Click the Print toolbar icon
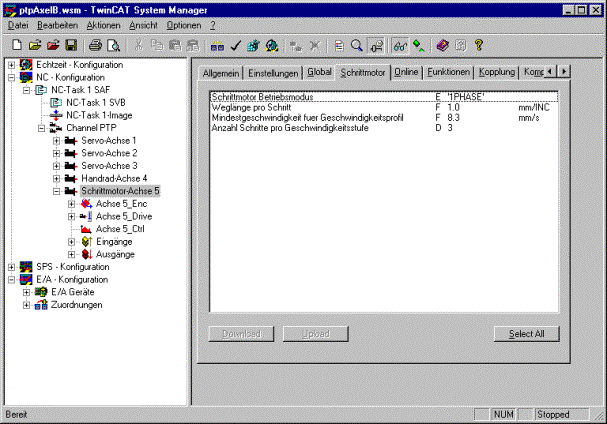Viewport: 607px width, 424px height. [x=95, y=45]
